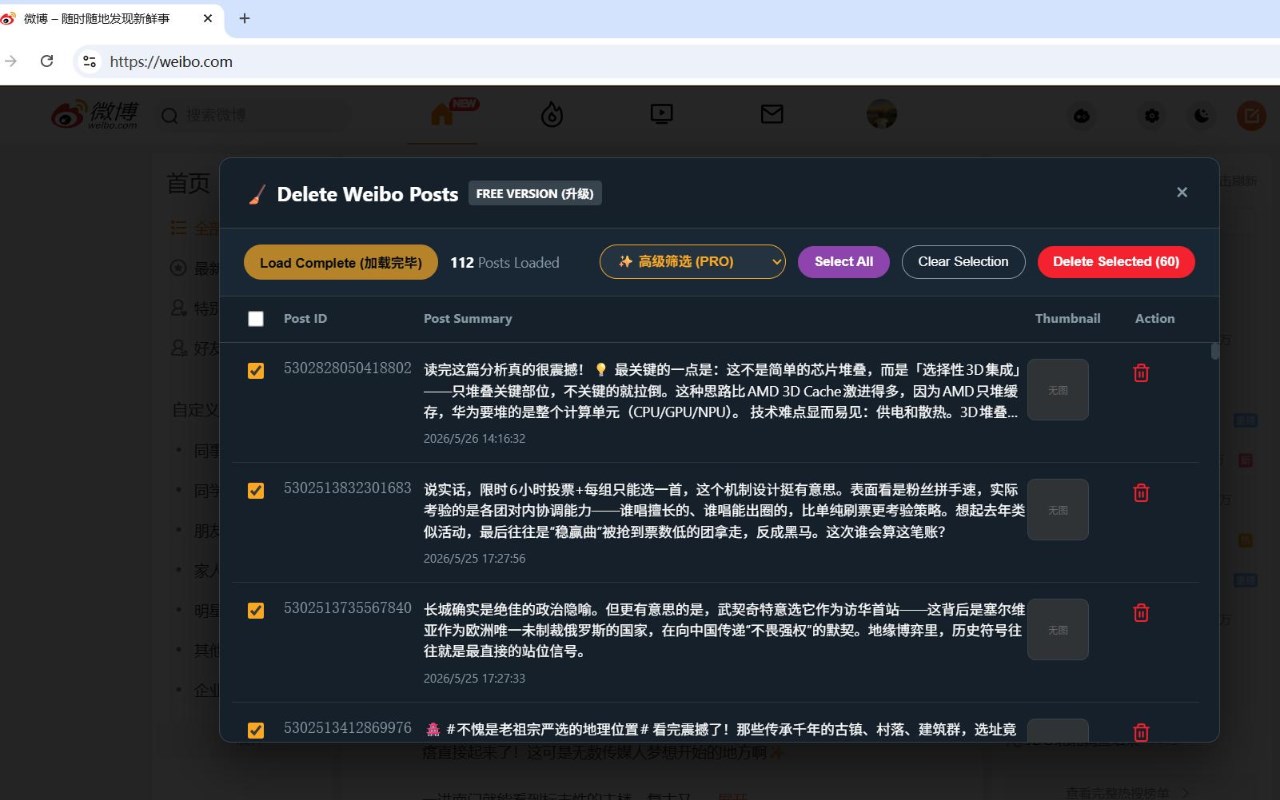This screenshot has width=1280, height=800.
Task: Open the profile avatar in Weibo navbar
Action: (881, 114)
